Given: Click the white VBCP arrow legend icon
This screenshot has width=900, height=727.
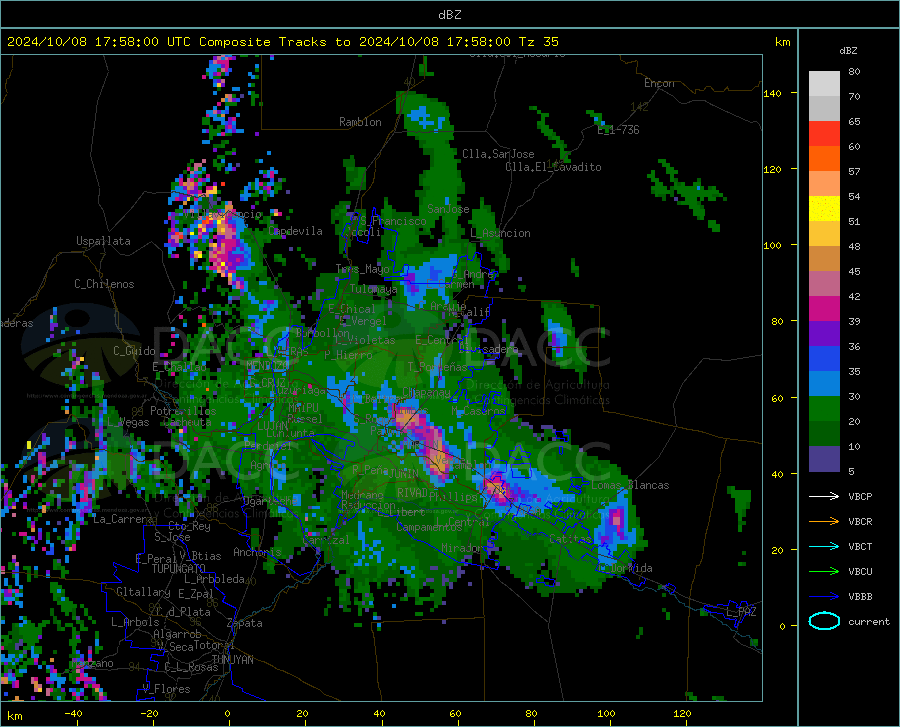Looking at the screenshot, I should pyautogui.click(x=824, y=496).
